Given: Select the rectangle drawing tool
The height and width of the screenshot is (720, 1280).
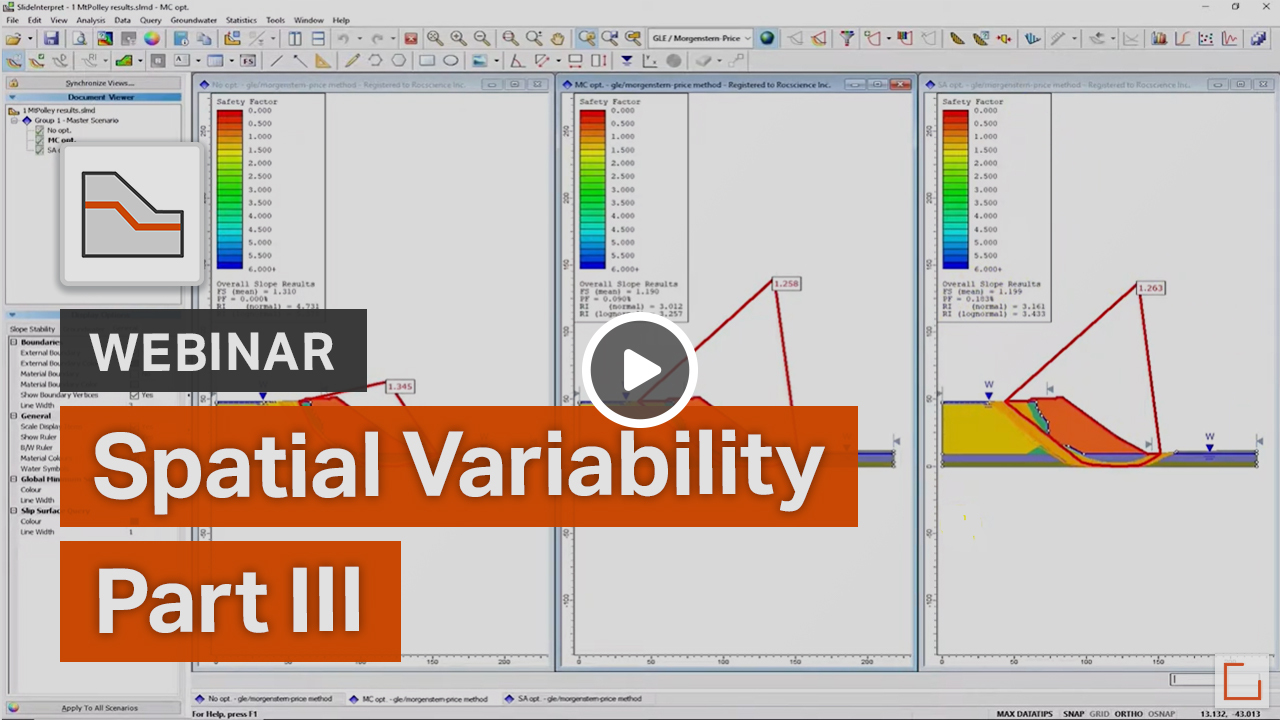Looking at the screenshot, I should pos(426,60).
